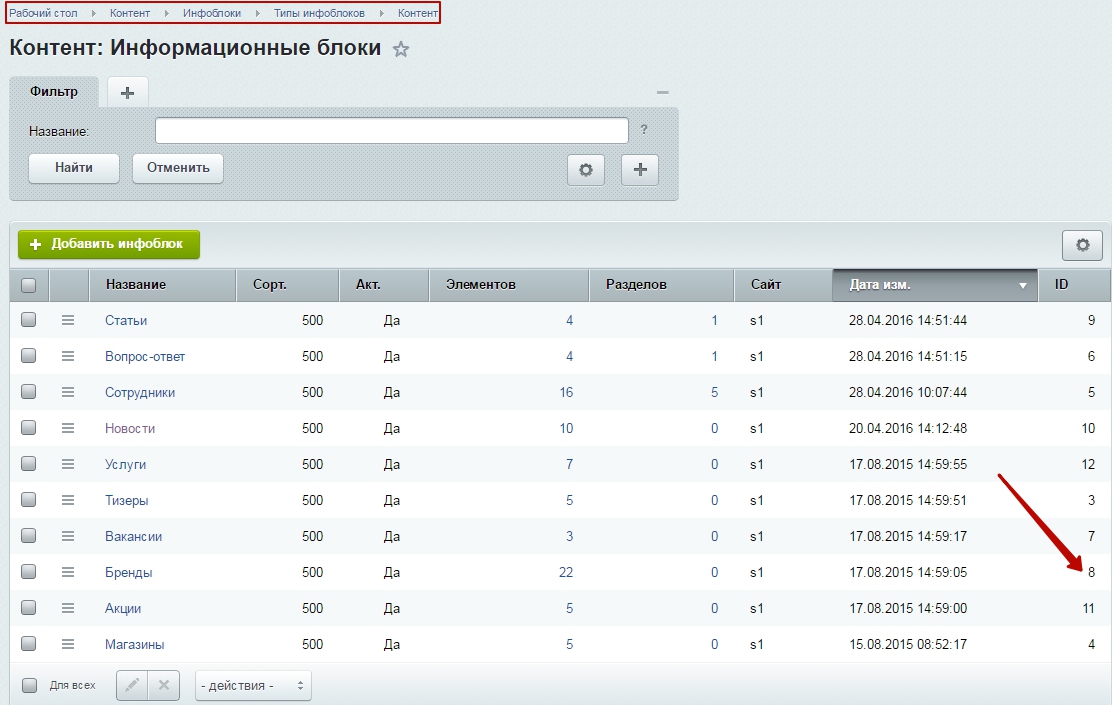1112x705 pixels.
Task: Focus the Название filter text field
Action: [x=391, y=131]
